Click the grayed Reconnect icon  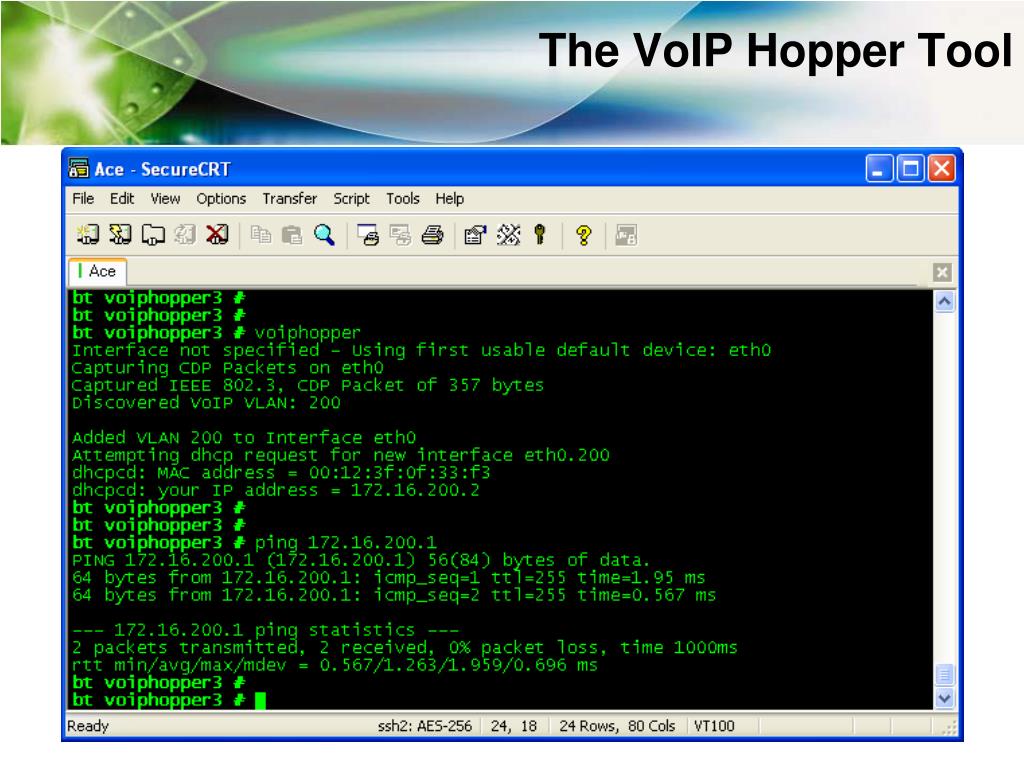185,234
